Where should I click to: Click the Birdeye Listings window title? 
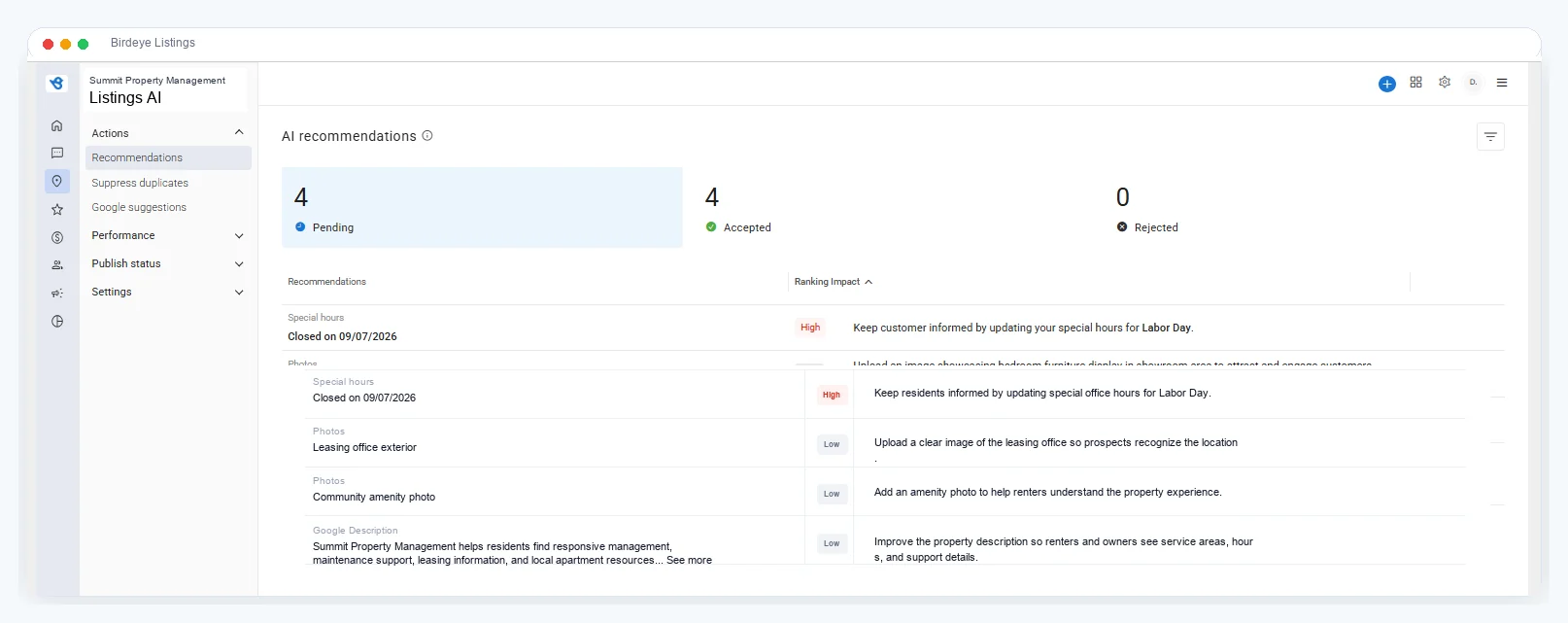point(153,43)
